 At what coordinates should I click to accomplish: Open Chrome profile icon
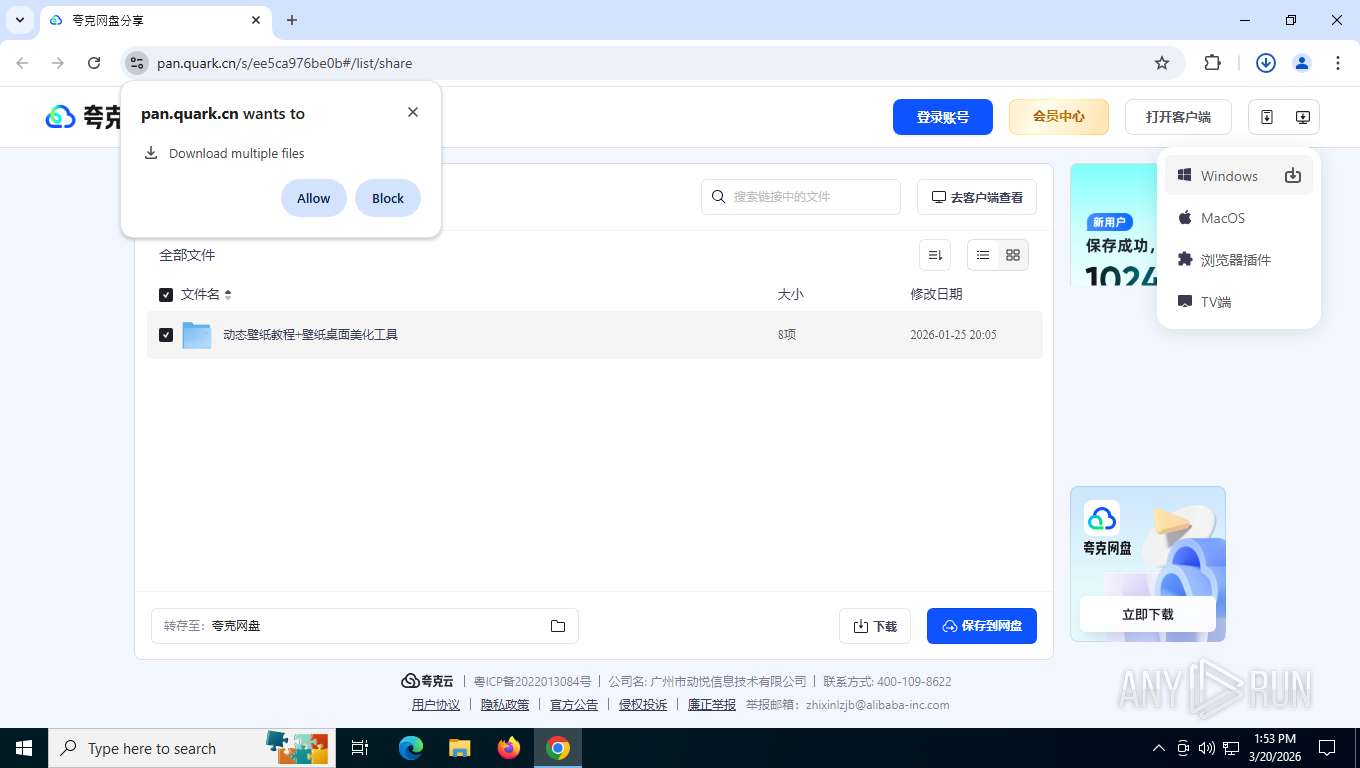click(x=1302, y=63)
